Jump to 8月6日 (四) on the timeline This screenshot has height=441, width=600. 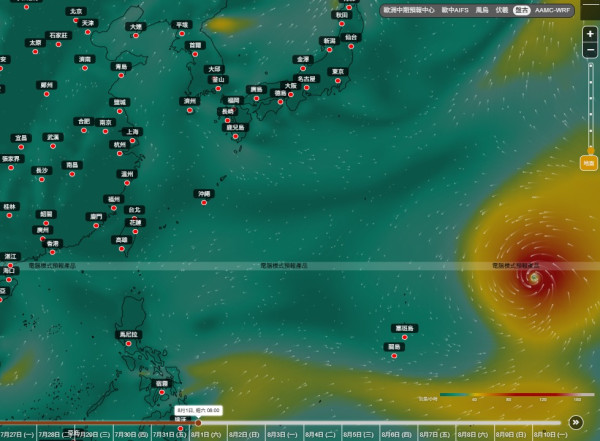pos(396,434)
